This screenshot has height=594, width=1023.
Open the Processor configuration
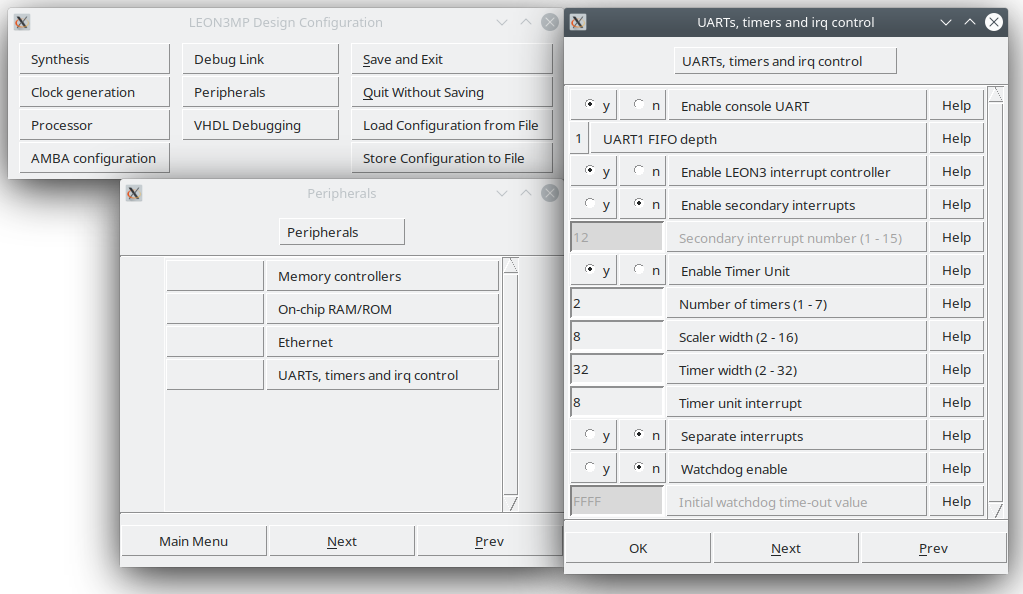pos(95,125)
